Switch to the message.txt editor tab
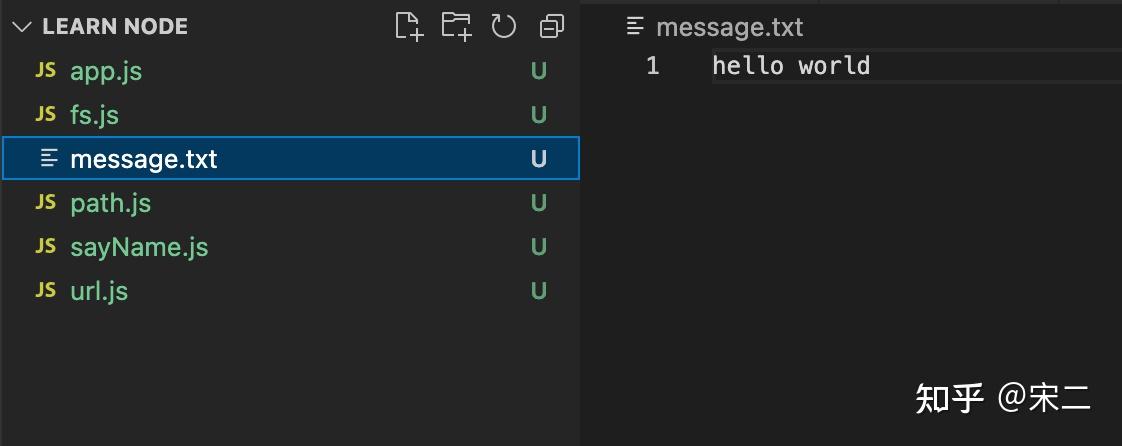1122x446 pixels. coord(728,27)
